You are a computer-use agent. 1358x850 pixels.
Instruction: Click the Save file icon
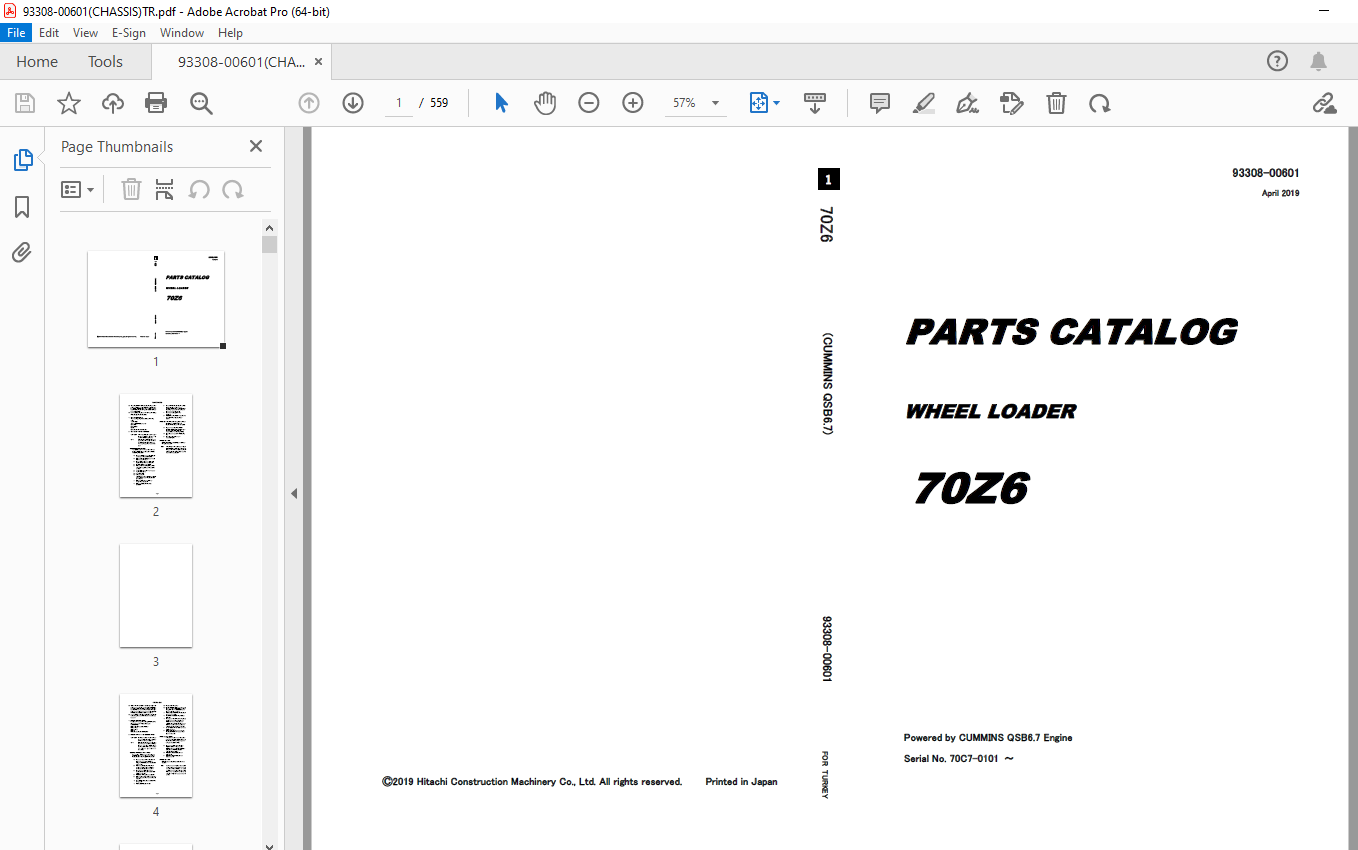25,103
